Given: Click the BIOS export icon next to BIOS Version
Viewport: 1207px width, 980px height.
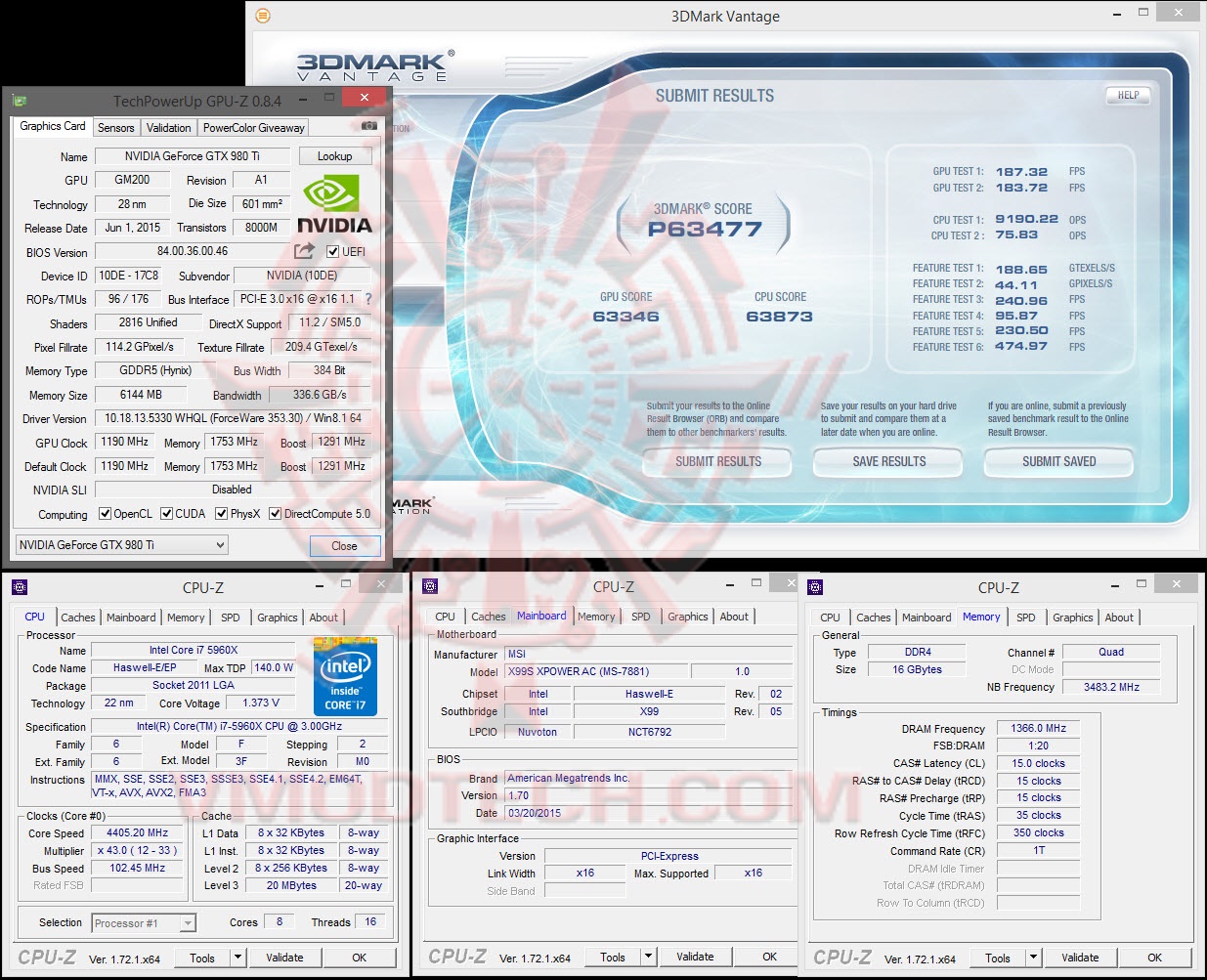Looking at the screenshot, I should pos(303,251).
